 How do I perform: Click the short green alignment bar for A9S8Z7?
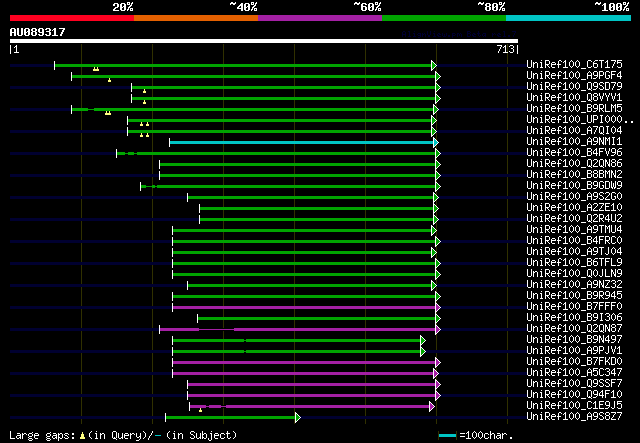point(231,417)
